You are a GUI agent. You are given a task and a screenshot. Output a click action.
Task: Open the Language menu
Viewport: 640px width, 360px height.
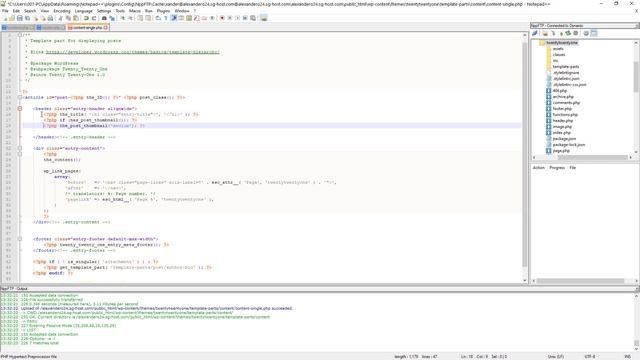click(x=84, y=11)
